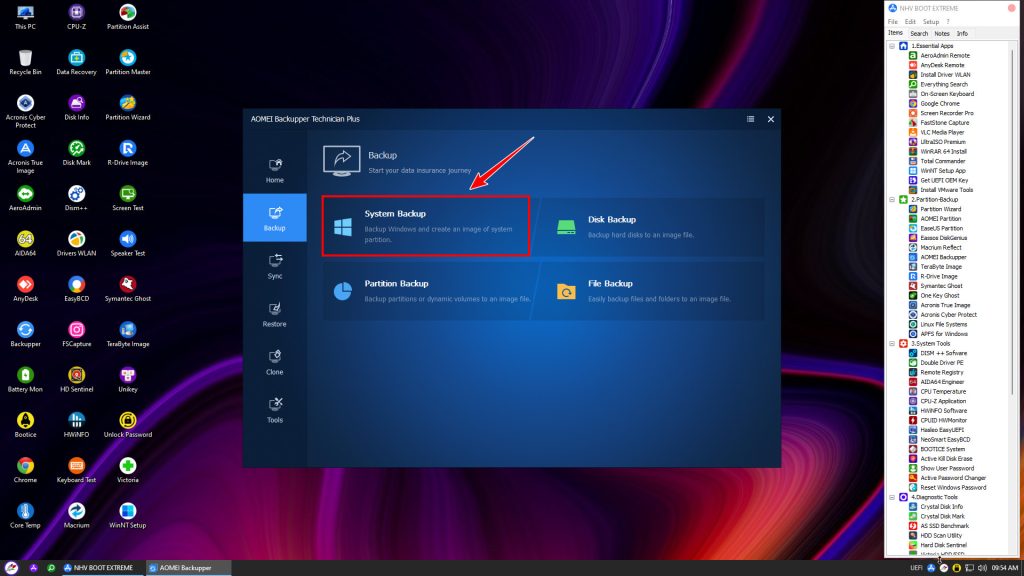Switch to the Notes tab in NHV panel

tap(942, 33)
